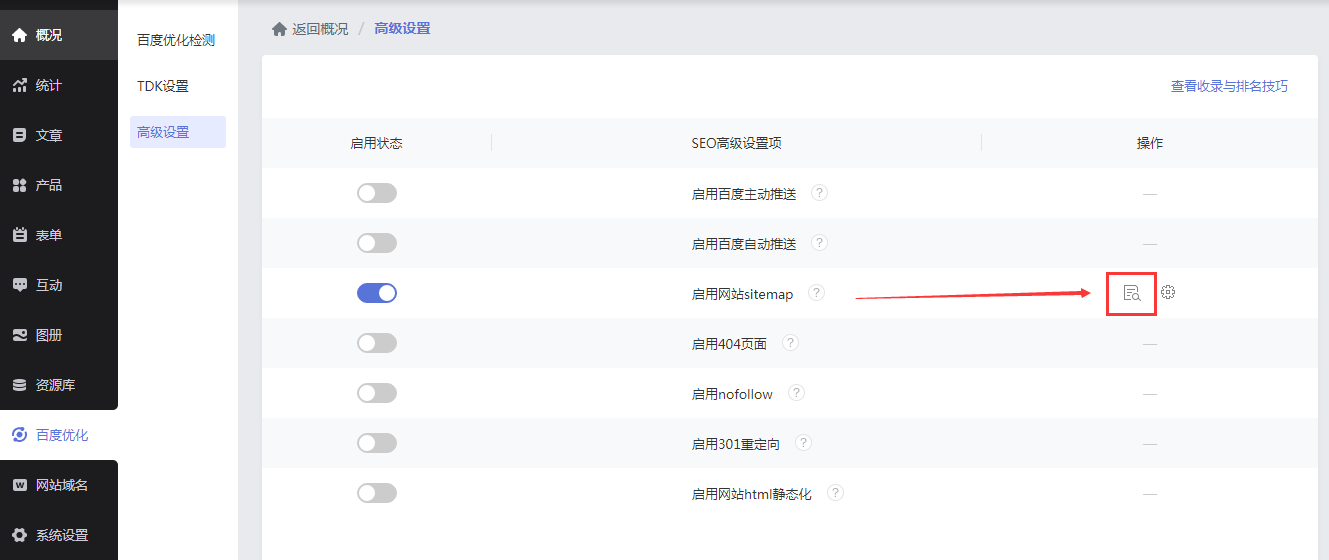Image resolution: width=1329 pixels, height=560 pixels.
Task: Enable the 启用百度主动推送 switch
Action: coord(377,193)
